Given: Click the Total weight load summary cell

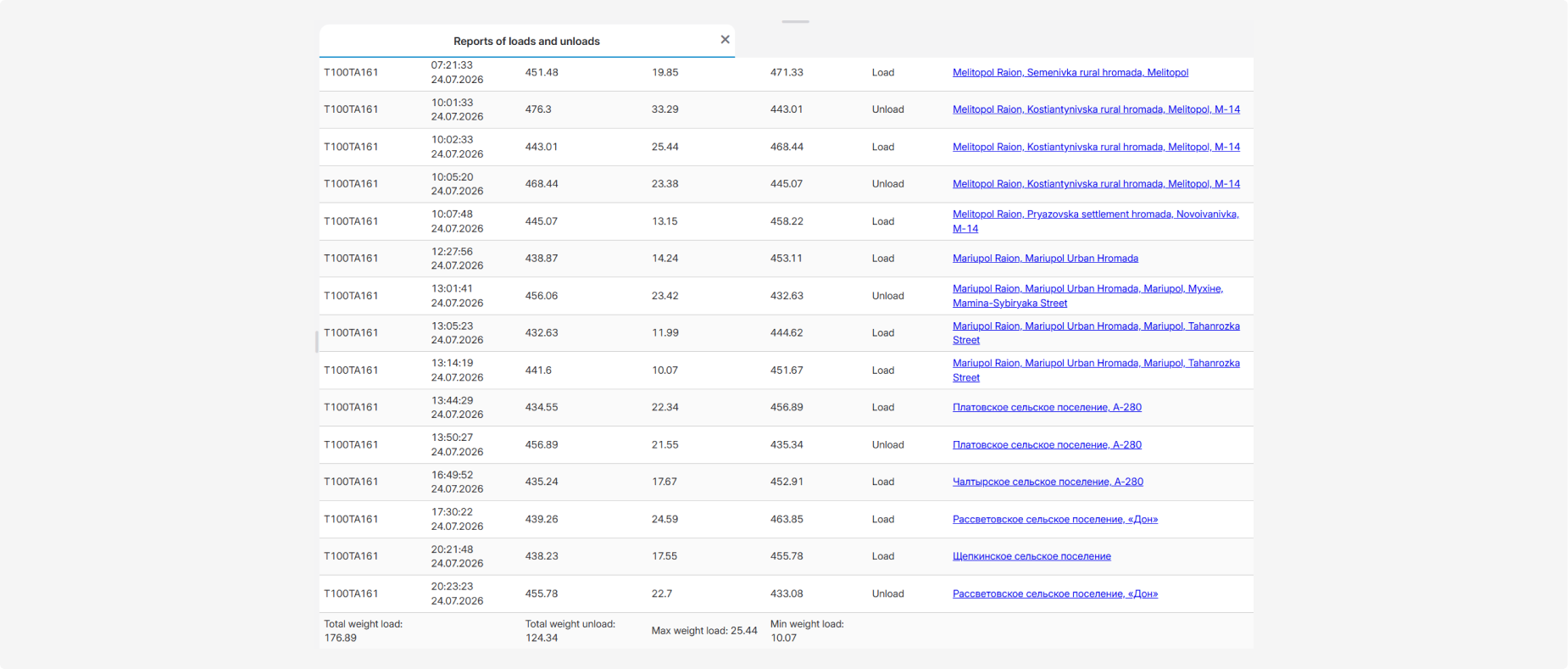Looking at the screenshot, I should [x=363, y=631].
